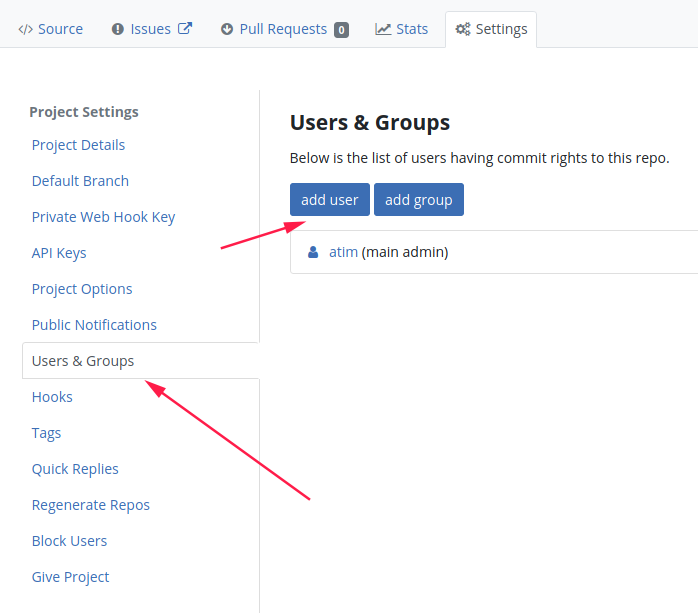Screen dimensions: 698x613
Task: Go to Give Project section
Action: click(70, 577)
